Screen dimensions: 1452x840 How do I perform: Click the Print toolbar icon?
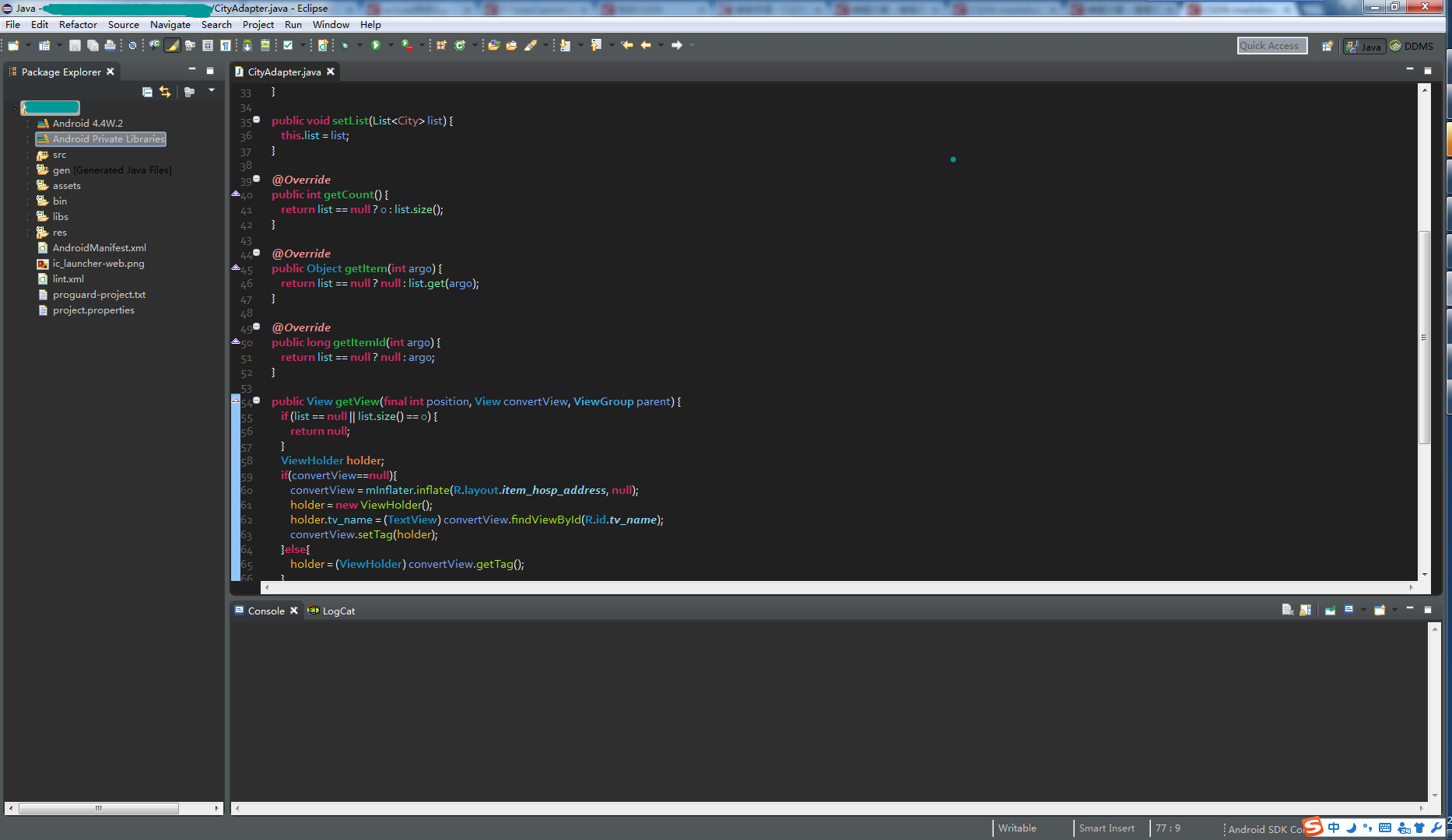110,45
